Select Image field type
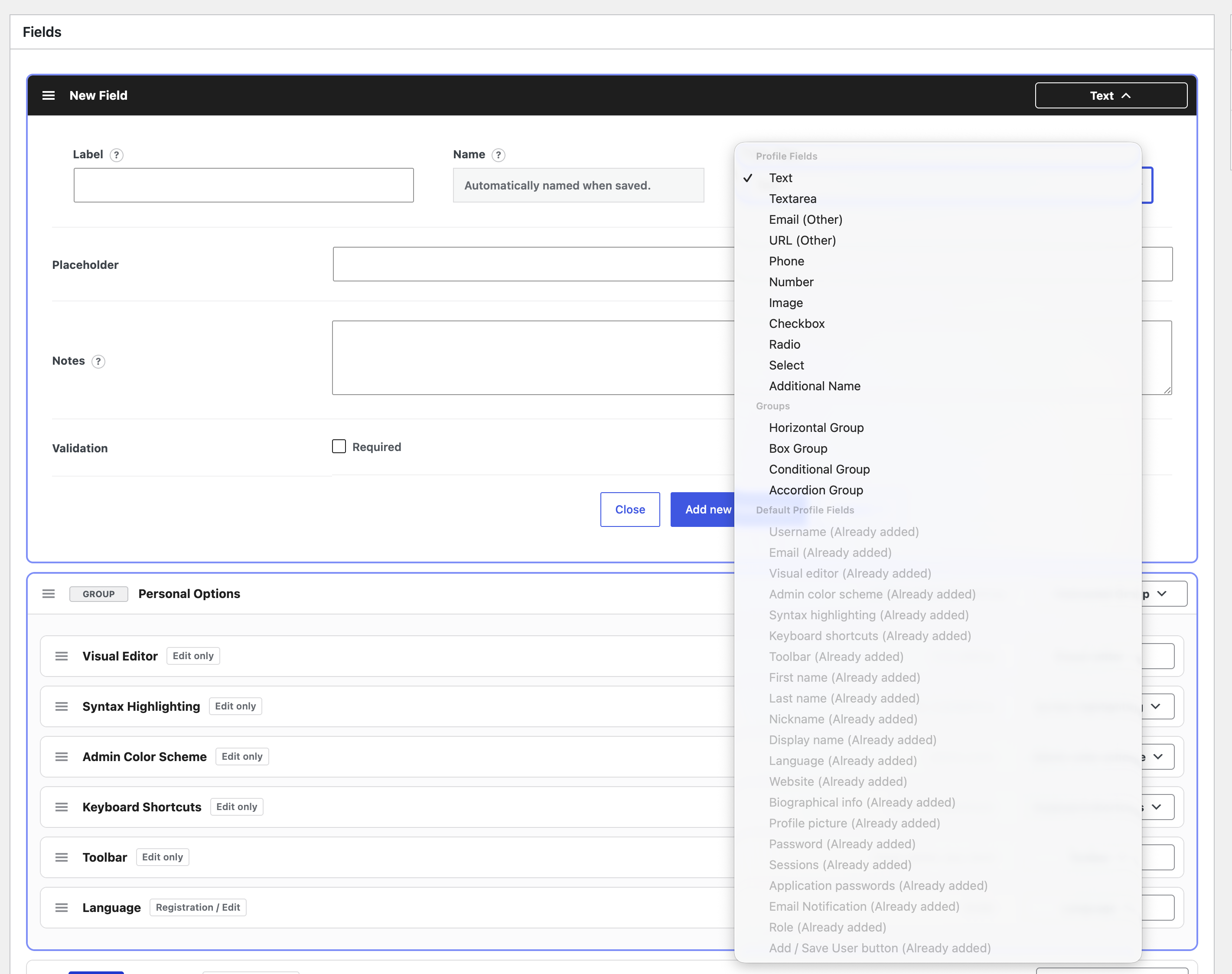Screen dimensions: 1232x974 click(938, 303)
